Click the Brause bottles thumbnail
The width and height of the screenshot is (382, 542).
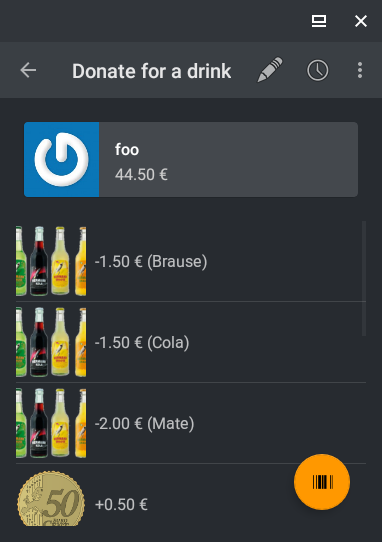[51, 261]
